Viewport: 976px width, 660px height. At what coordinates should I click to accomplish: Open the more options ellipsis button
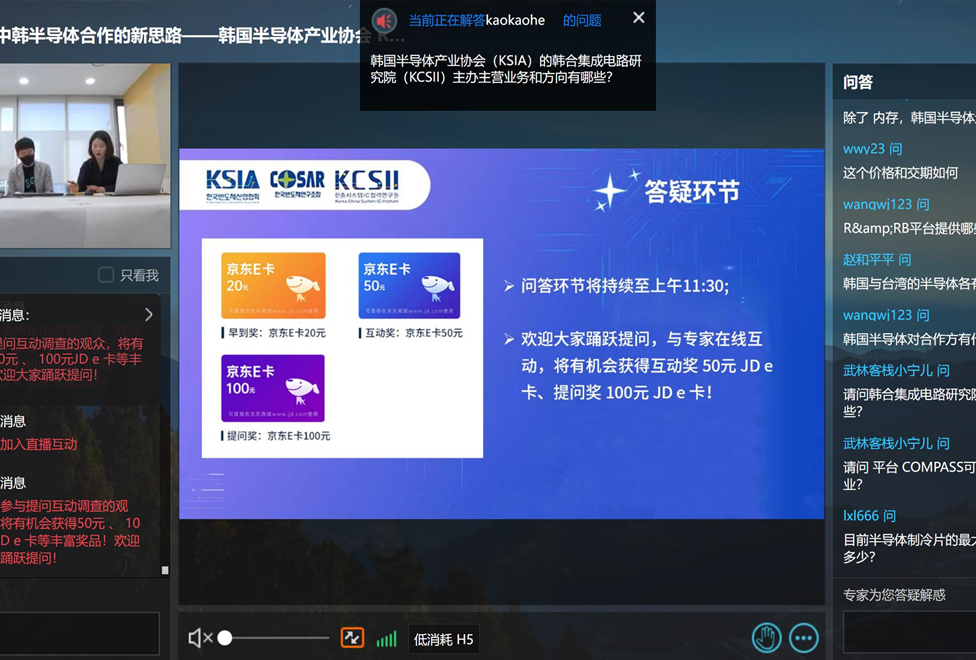(x=804, y=638)
